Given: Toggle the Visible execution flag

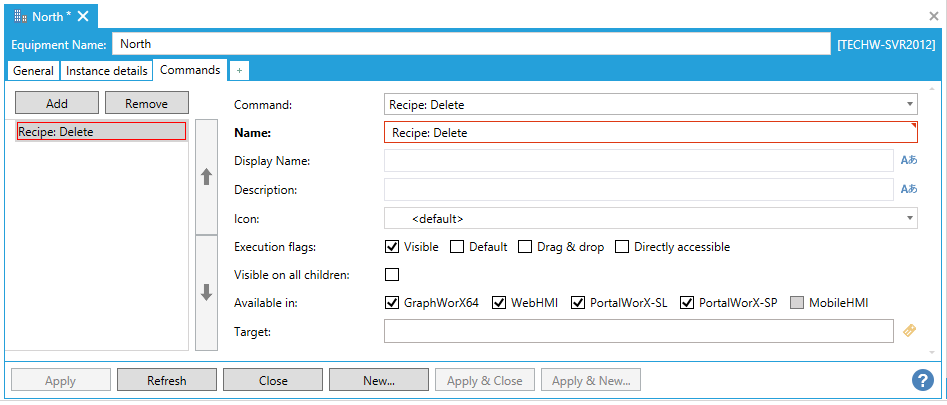Looking at the screenshot, I should point(392,247).
